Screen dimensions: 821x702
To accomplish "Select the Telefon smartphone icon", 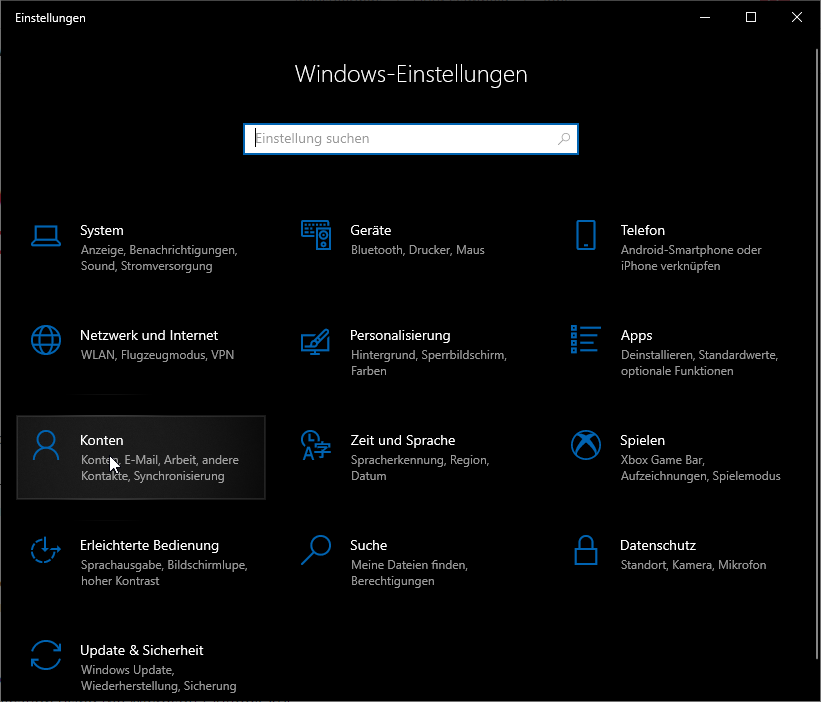I will click(x=586, y=235).
